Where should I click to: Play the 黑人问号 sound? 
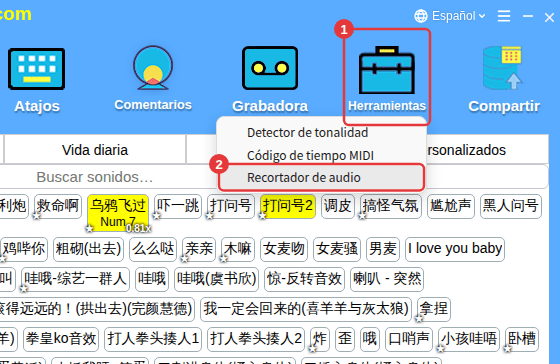tap(511, 206)
